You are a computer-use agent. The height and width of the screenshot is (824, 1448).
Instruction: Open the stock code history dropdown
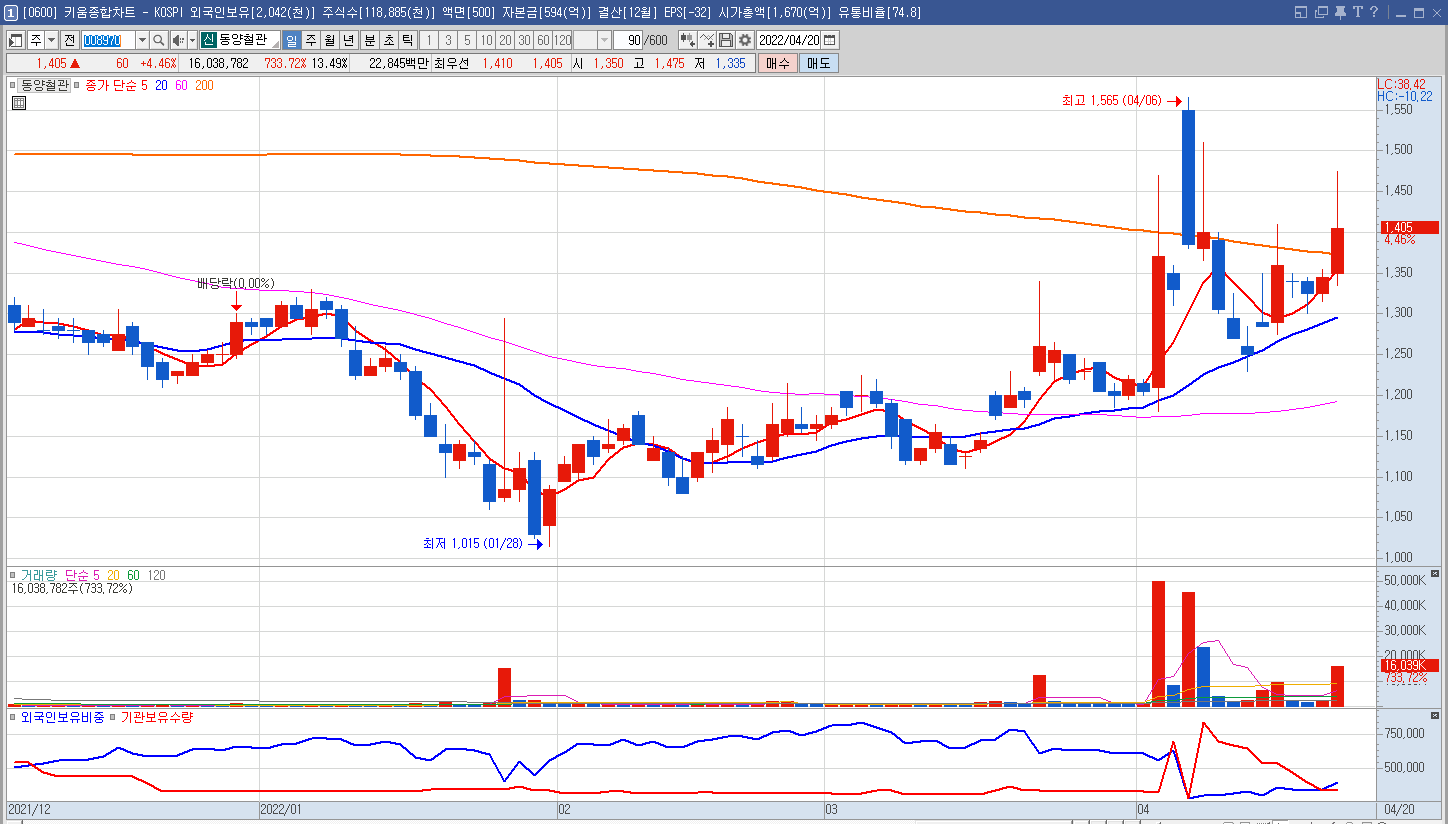click(142, 40)
